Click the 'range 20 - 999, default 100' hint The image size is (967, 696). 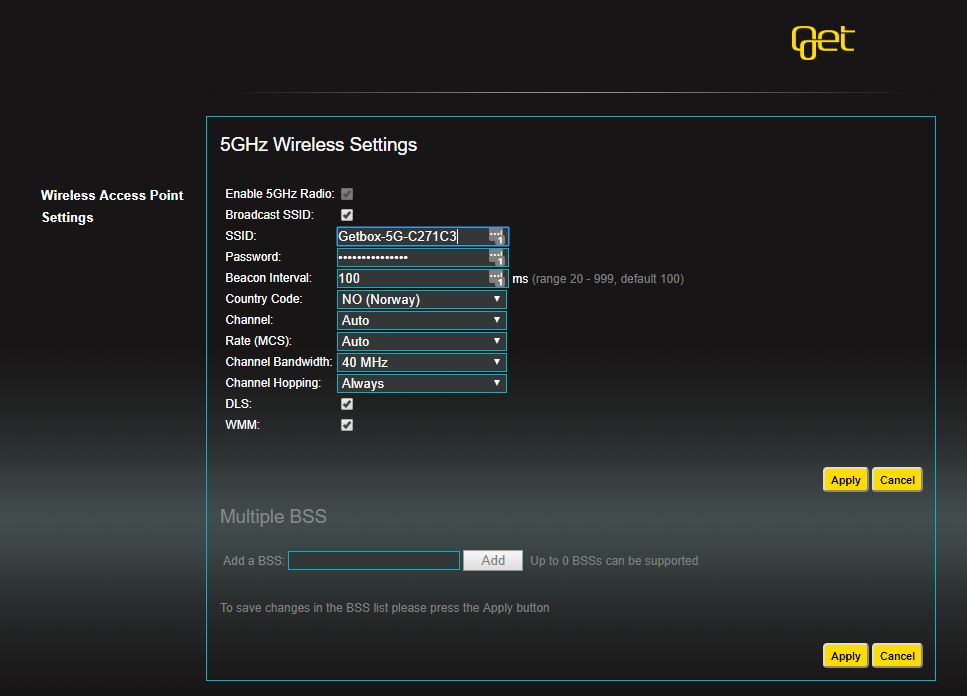(608, 279)
